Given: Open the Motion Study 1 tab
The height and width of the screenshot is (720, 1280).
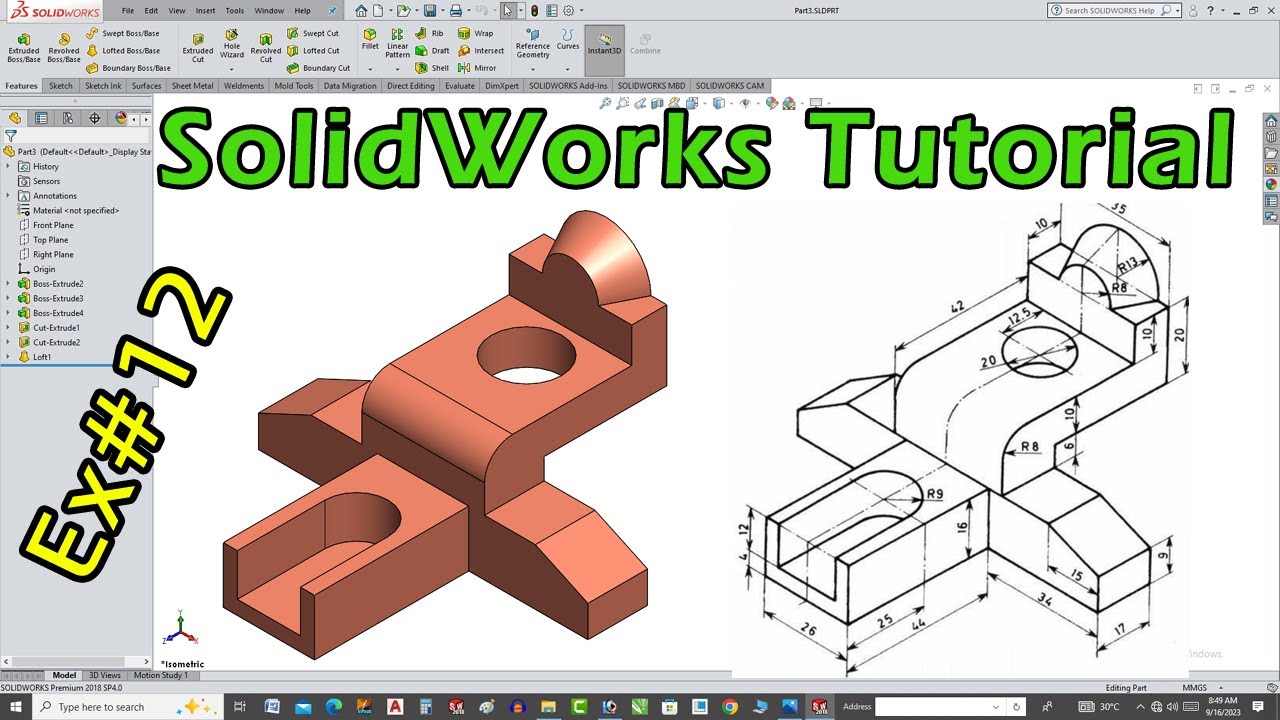Looking at the screenshot, I should [x=161, y=676].
